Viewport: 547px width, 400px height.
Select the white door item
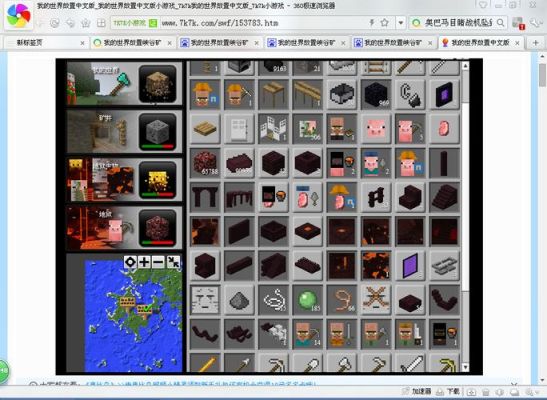(239, 129)
